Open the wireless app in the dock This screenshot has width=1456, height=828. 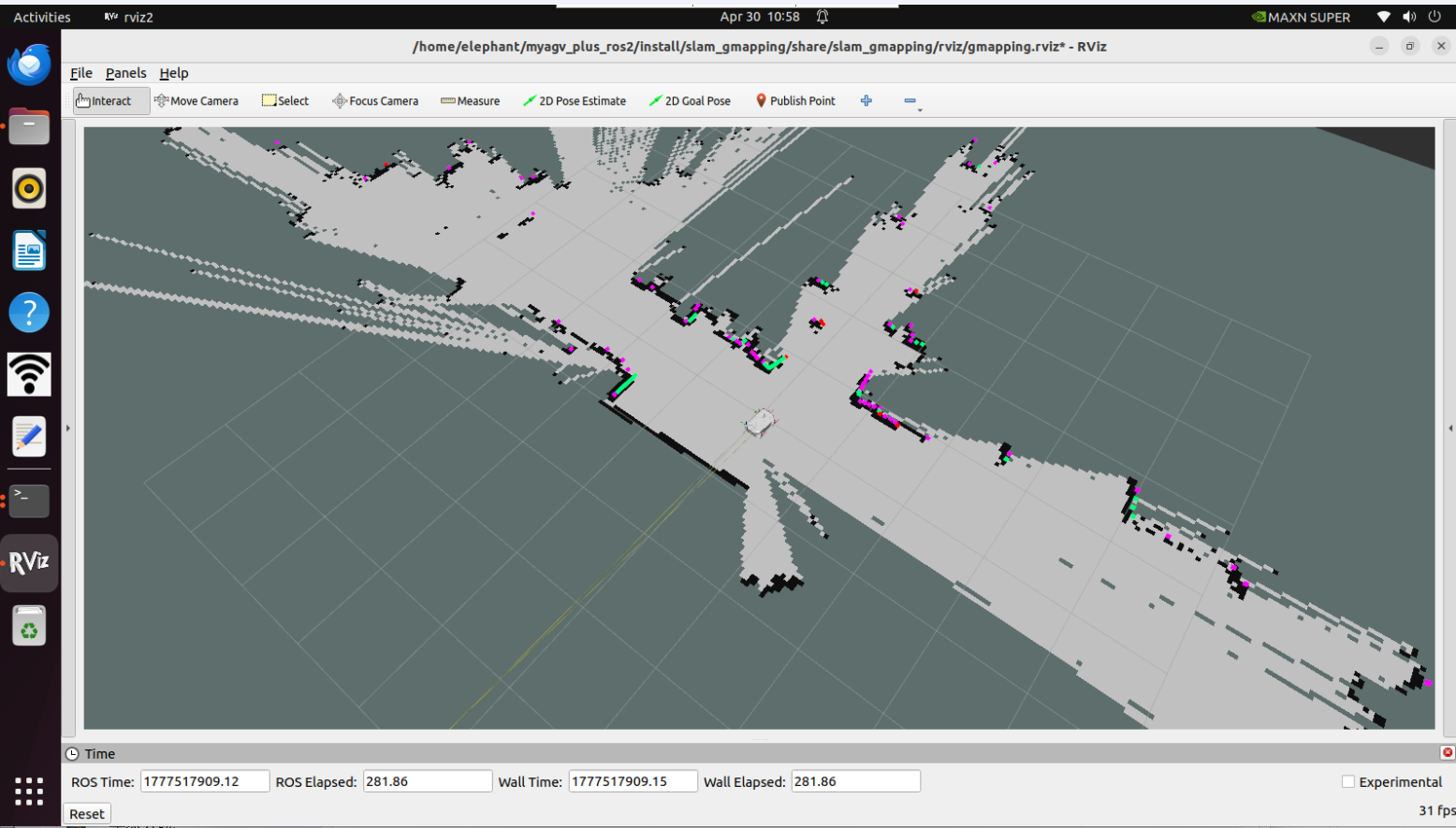(29, 374)
